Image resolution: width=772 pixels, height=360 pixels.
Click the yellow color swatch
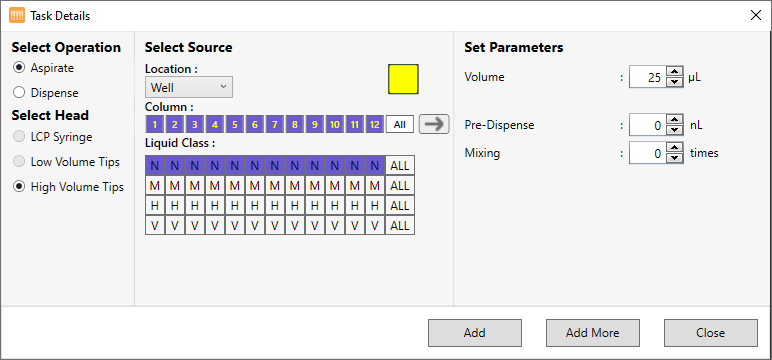[403, 79]
